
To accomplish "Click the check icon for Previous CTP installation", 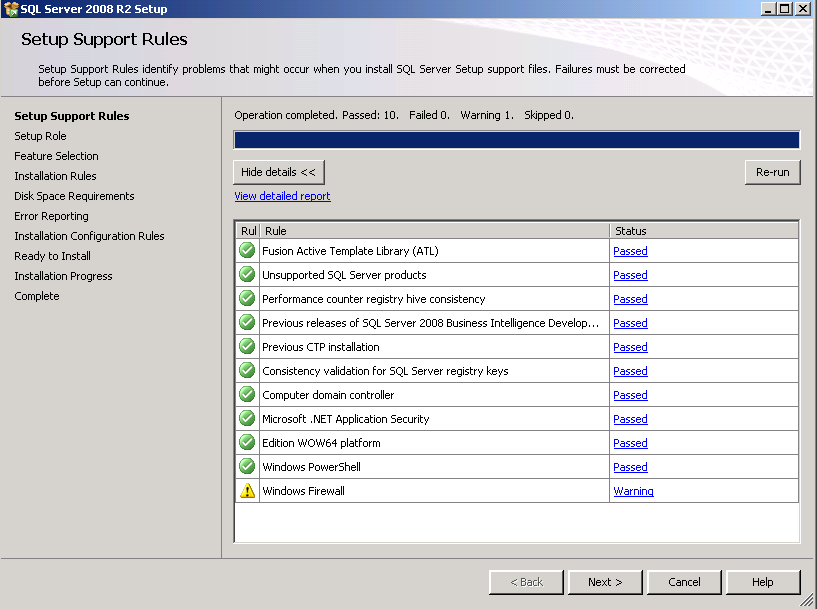I will pos(247,346).
